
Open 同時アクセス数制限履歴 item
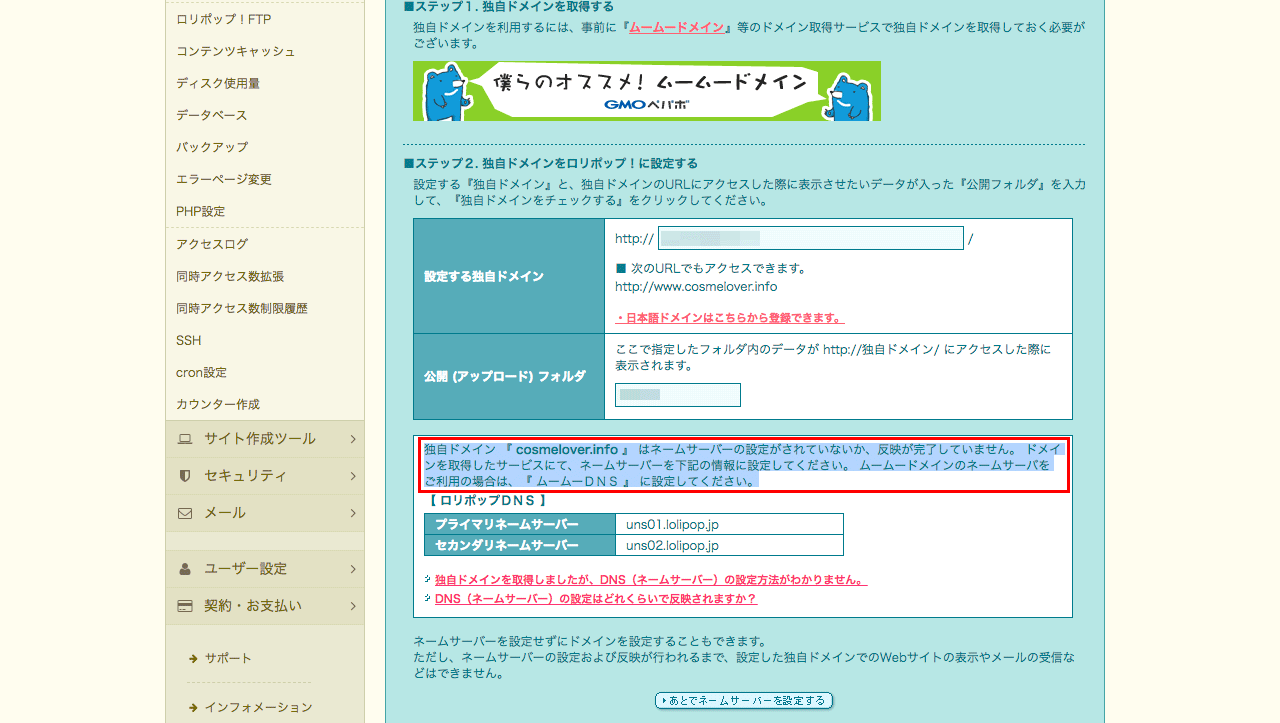pos(241,308)
